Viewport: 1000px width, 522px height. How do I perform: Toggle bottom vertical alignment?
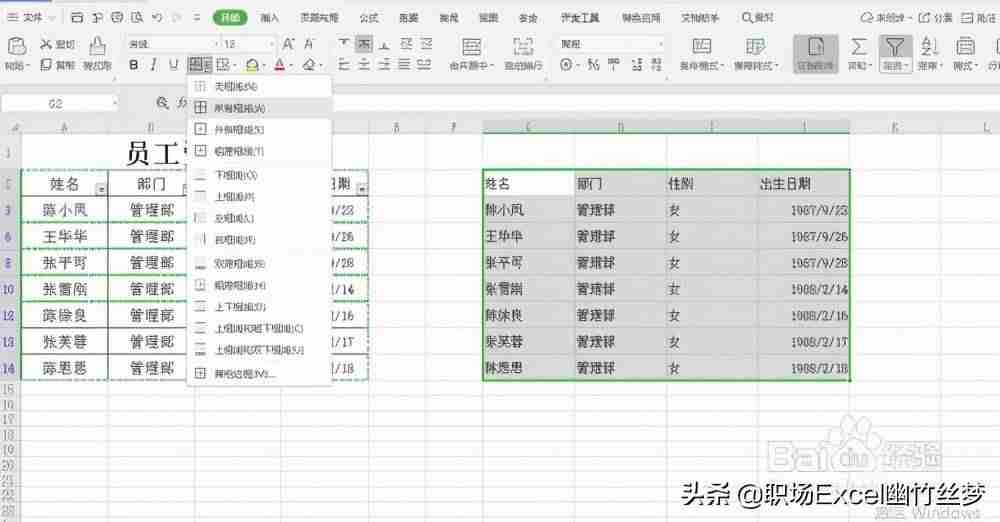(385, 44)
